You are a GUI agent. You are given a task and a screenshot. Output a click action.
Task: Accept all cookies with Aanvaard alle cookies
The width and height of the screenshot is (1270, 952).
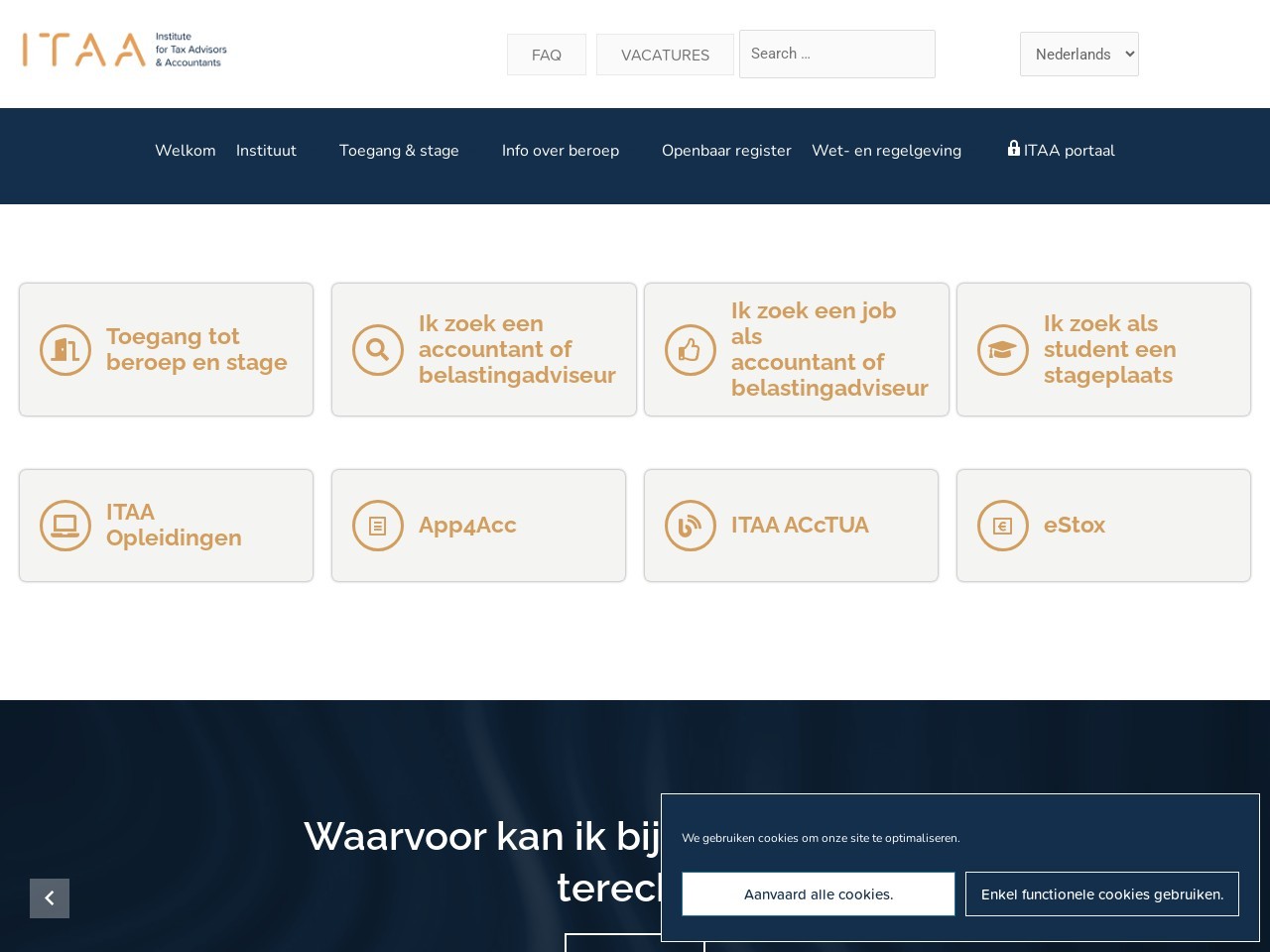819,894
